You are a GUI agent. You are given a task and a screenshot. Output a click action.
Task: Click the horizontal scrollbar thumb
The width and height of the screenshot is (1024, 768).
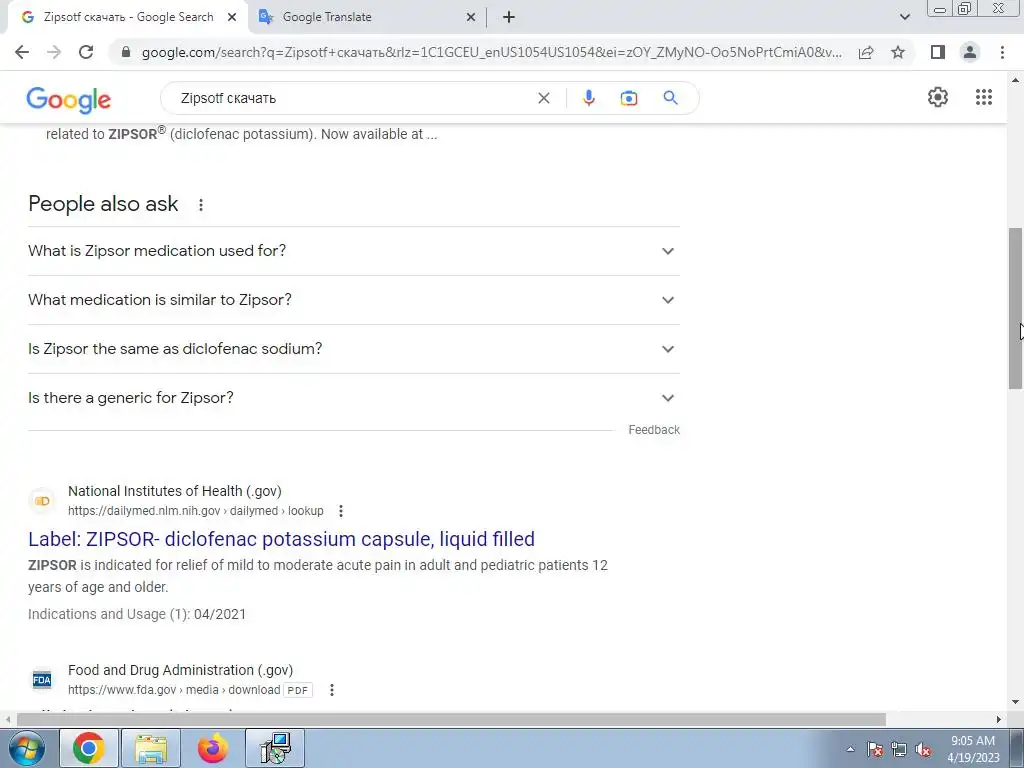coord(451,719)
